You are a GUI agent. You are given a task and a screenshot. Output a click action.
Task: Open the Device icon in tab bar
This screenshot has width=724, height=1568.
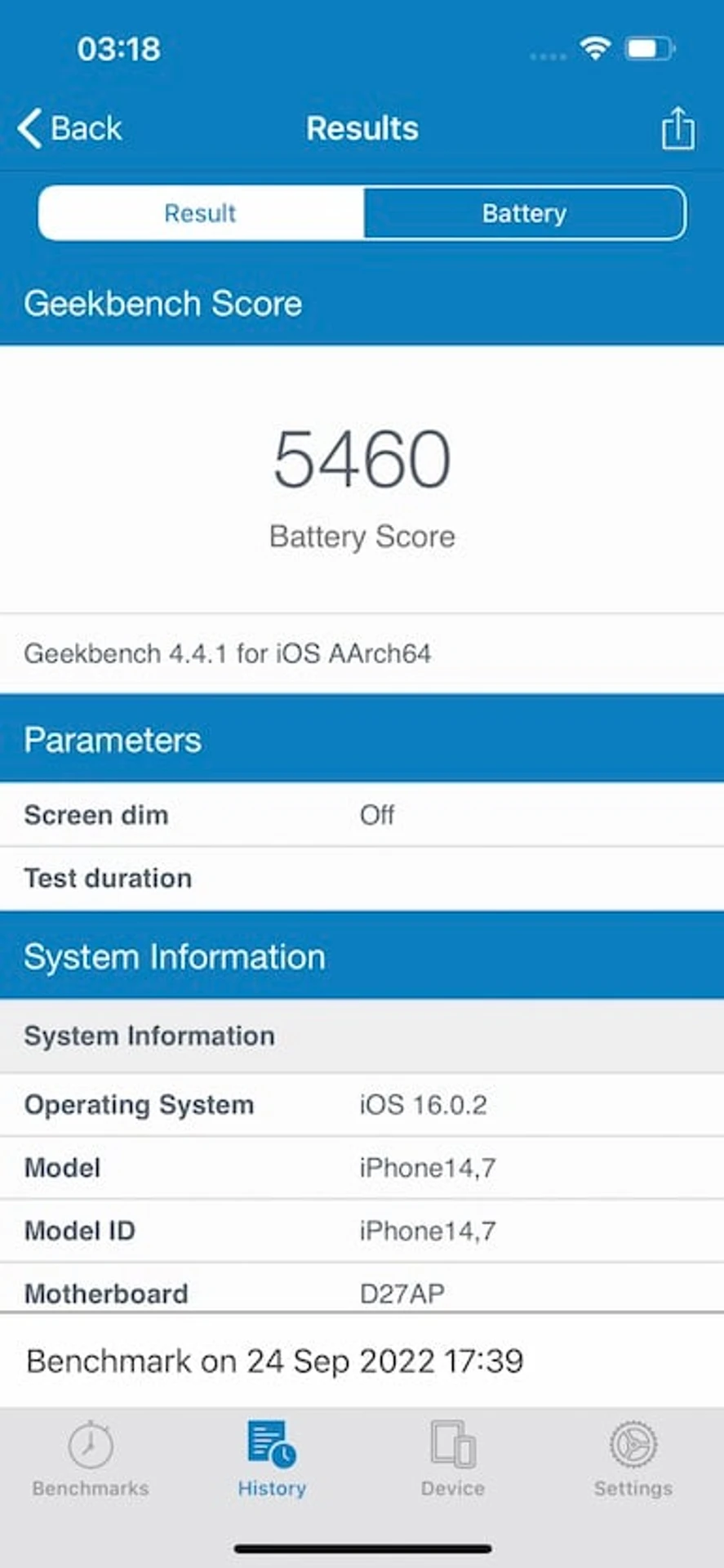pyautogui.click(x=453, y=1444)
